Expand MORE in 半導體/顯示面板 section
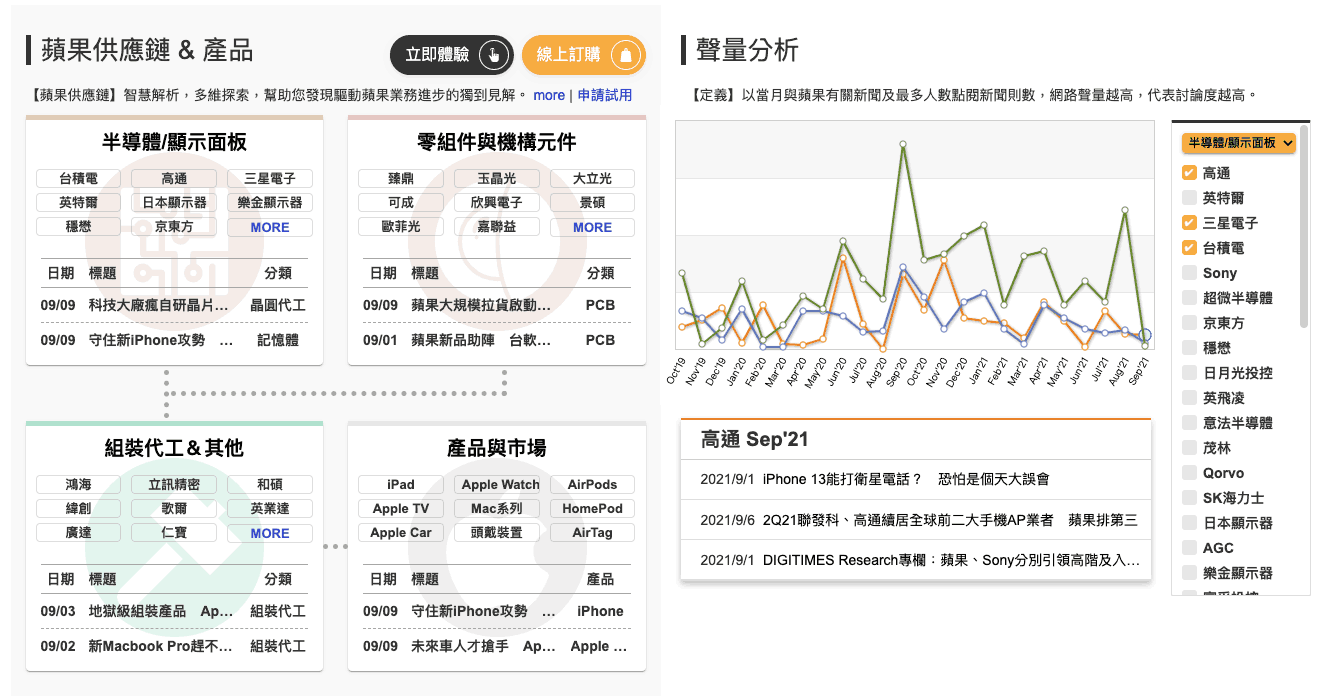Screen dimensions: 1320x700 pyautogui.click(x=270, y=227)
